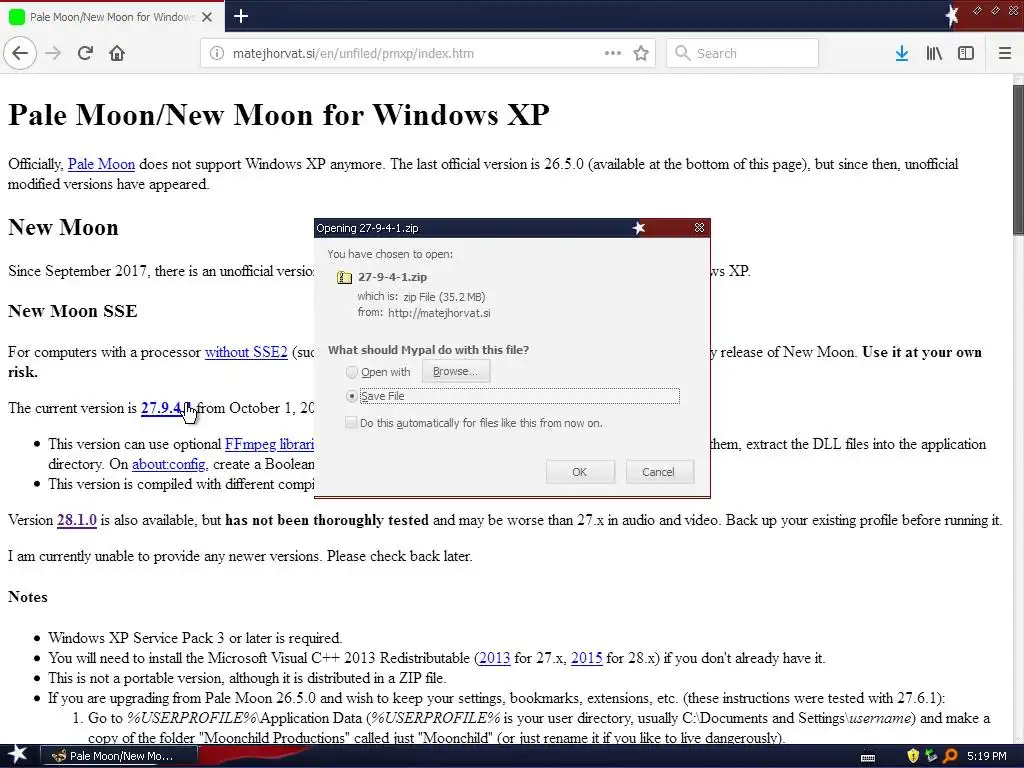The height and width of the screenshot is (768, 1024).
Task: Reload the current page
Action: pos(85,53)
